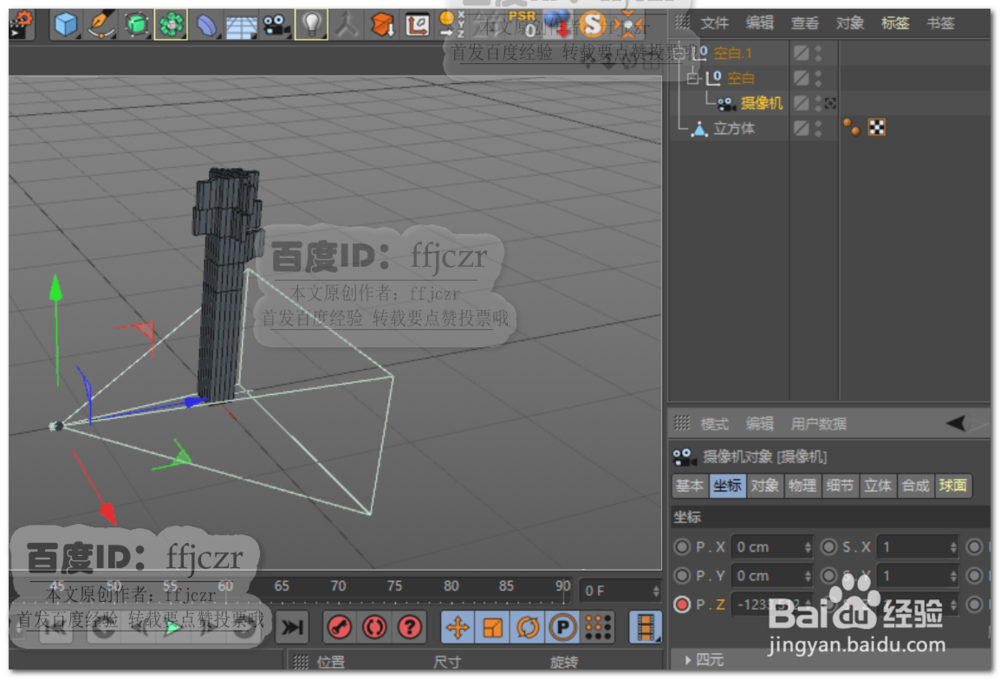Toggle autokeying button
This screenshot has width=1000, height=679.
point(374,628)
